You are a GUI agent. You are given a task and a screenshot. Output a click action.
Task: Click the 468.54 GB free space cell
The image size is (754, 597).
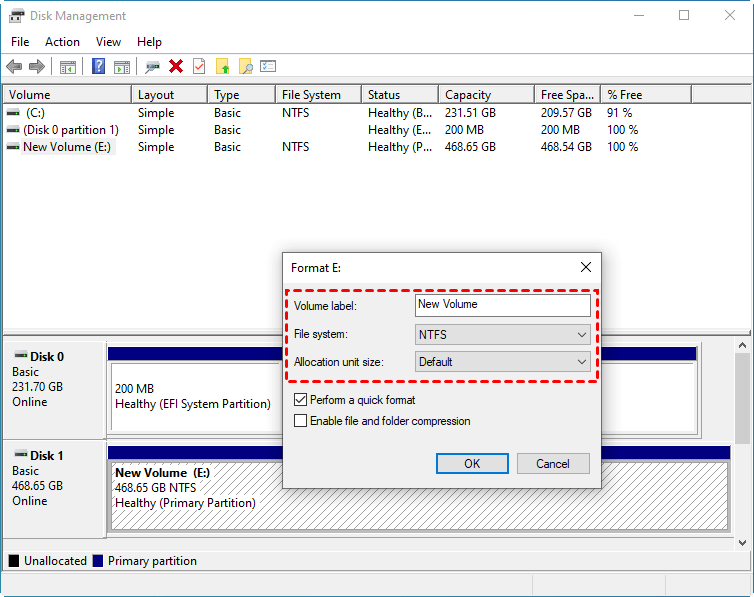(x=566, y=147)
